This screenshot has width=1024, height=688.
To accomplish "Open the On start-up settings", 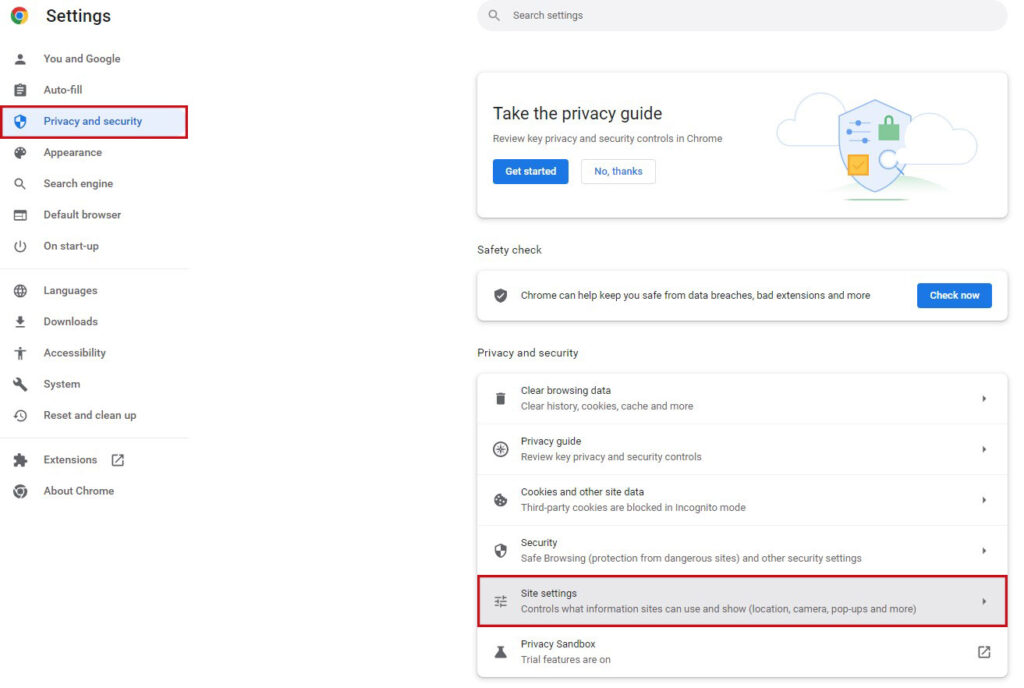I will (x=71, y=245).
